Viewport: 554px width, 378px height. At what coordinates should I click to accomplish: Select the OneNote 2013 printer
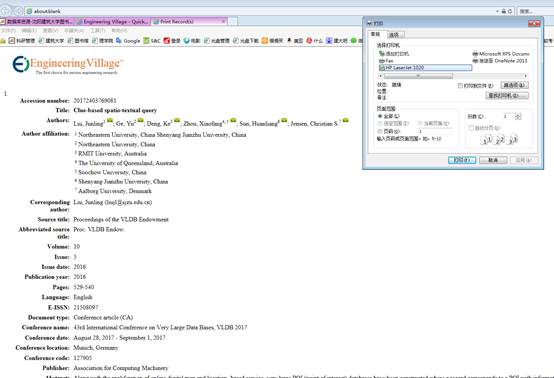tap(500, 61)
